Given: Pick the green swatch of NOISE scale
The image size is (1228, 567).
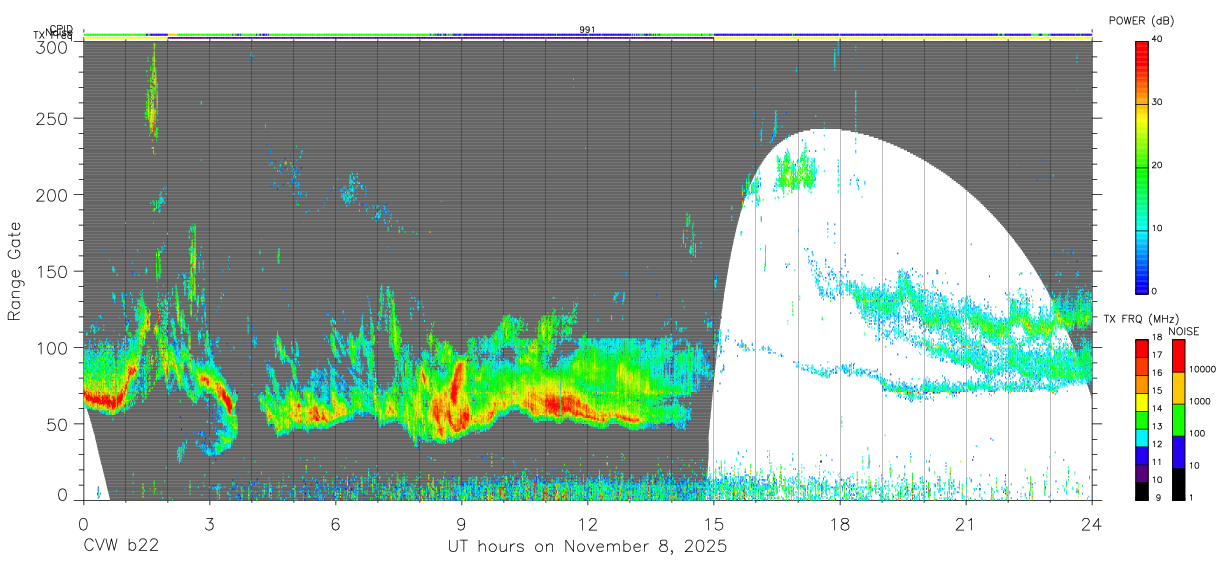Looking at the screenshot, I should coord(1177,420).
